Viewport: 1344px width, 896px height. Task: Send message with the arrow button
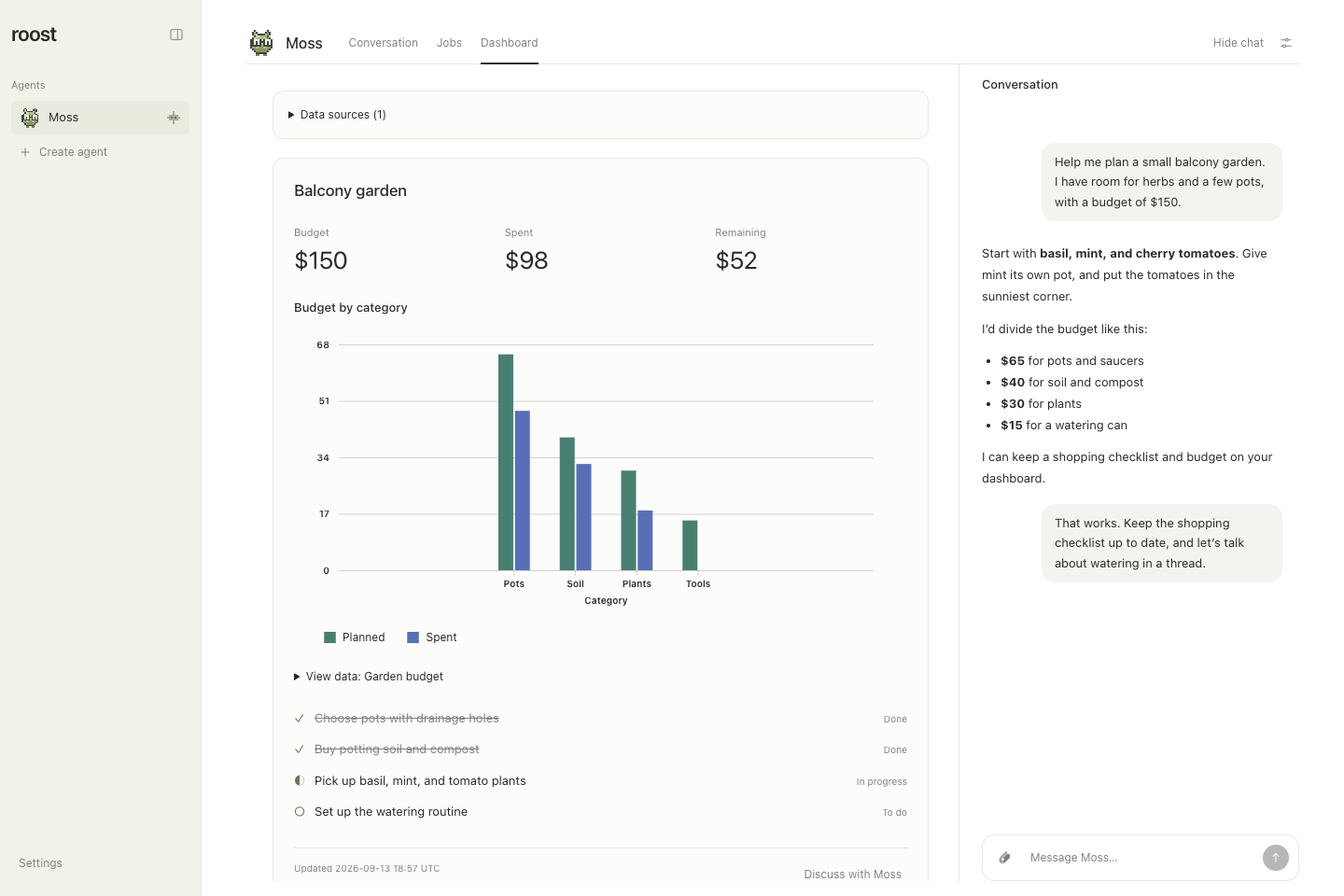(x=1276, y=858)
